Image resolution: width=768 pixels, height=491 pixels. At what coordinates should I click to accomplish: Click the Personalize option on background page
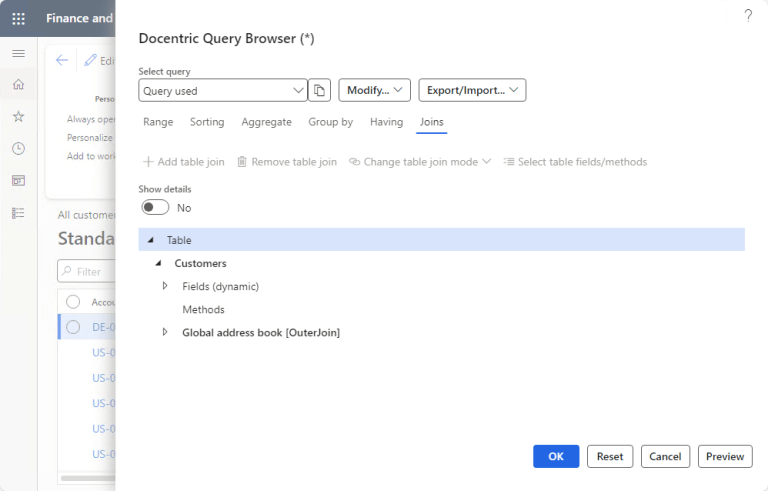pos(90,138)
